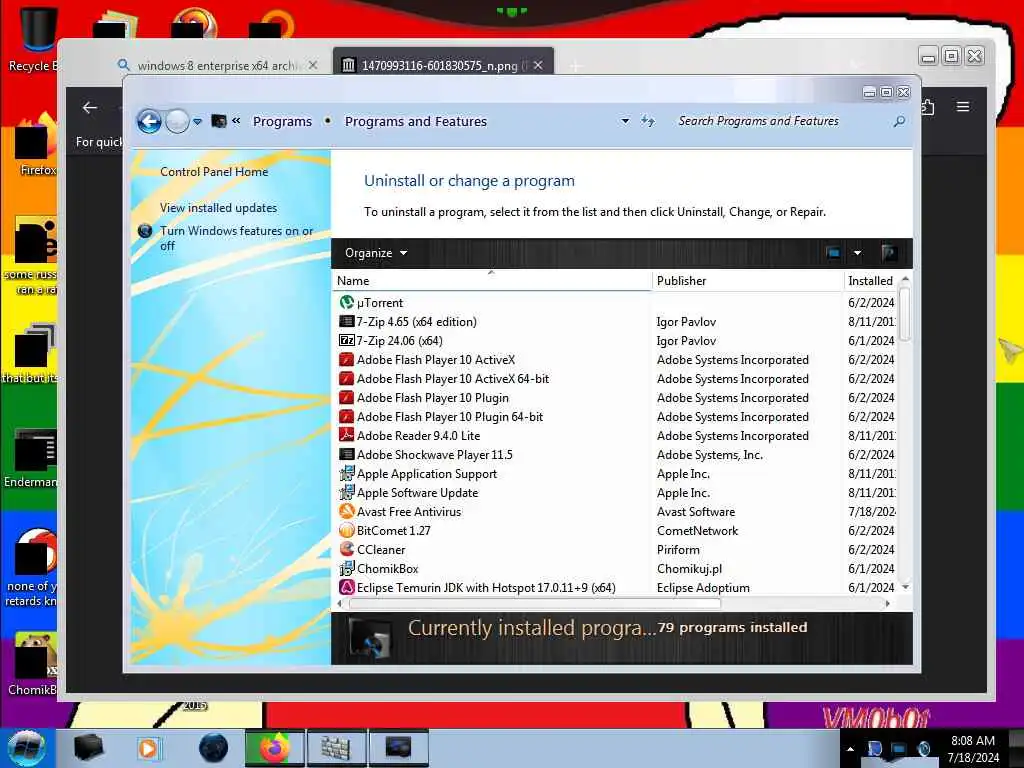
Task: Click the CometNetwork publisher cell
Action: (697, 530)
